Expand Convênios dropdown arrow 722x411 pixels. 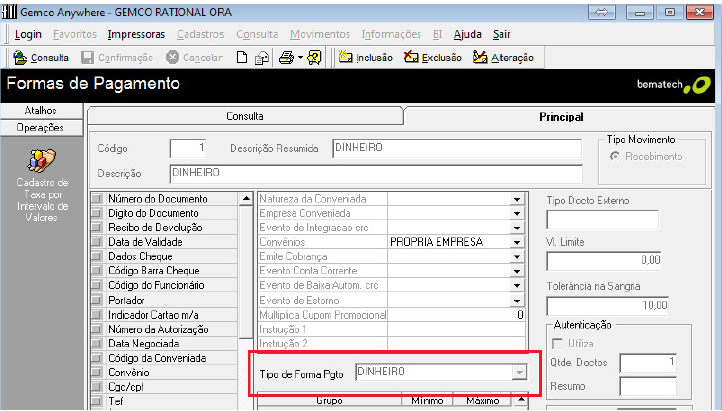coord(517,242)
